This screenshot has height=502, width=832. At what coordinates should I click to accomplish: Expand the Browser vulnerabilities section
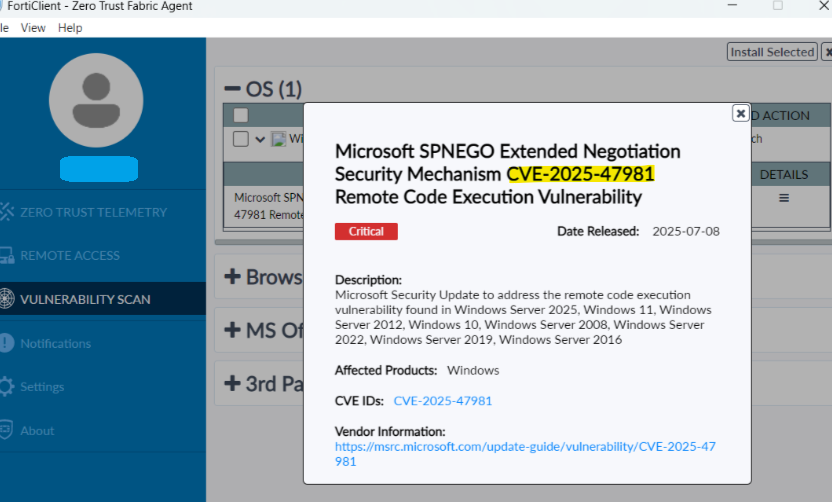pyautogui.click(x=232, y=276)
